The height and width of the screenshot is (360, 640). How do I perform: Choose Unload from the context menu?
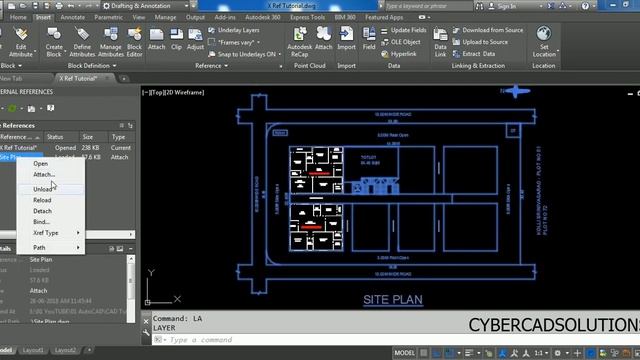click(51, 189)
